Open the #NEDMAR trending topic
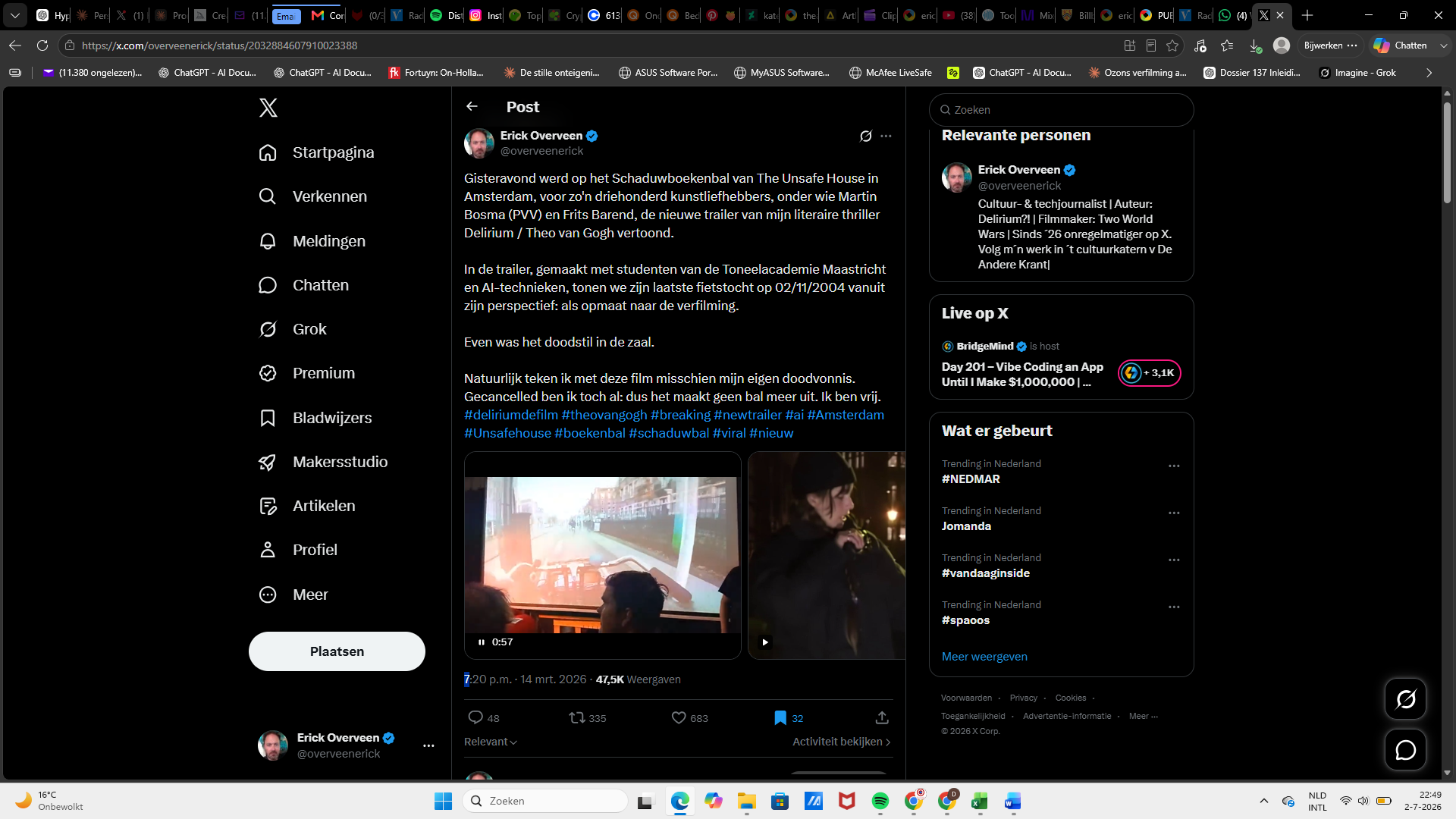Screen dimensions: 1456x819 click(971, 479)
